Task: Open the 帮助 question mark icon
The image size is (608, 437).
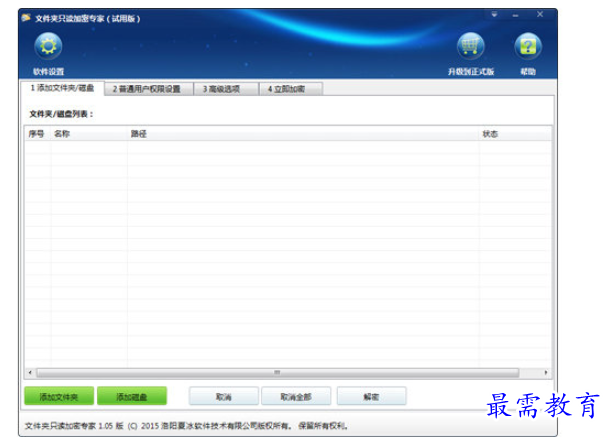Action: pos(528,46)
